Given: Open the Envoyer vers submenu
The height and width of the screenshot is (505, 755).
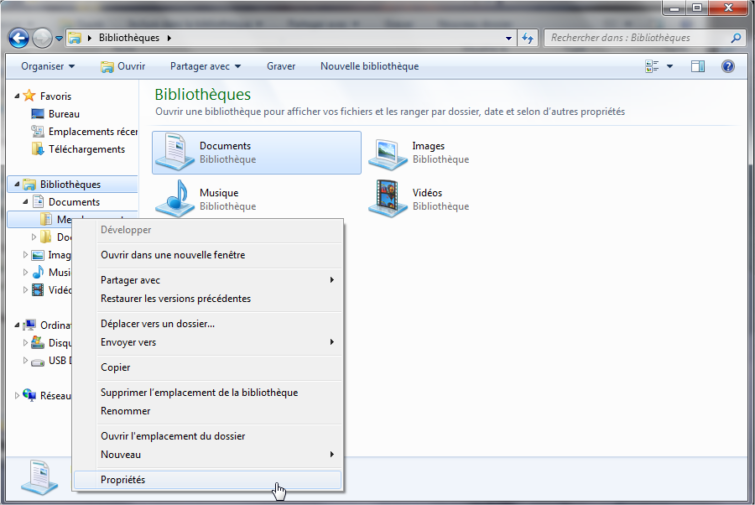Looking at the screenshot, I should (x=207, y=342).
